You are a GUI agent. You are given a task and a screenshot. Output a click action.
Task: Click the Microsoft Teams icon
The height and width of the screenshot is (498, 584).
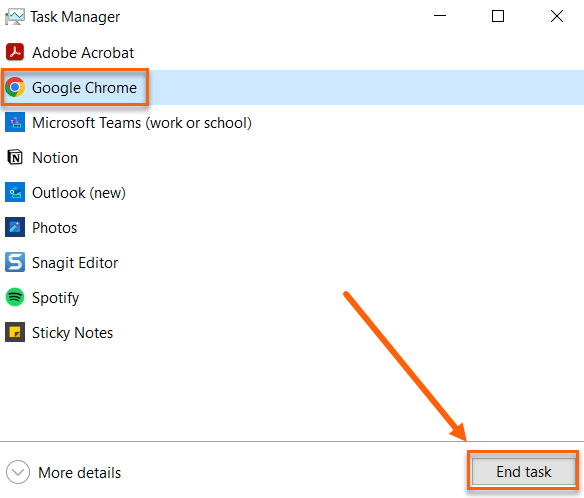tap(15, 122)
